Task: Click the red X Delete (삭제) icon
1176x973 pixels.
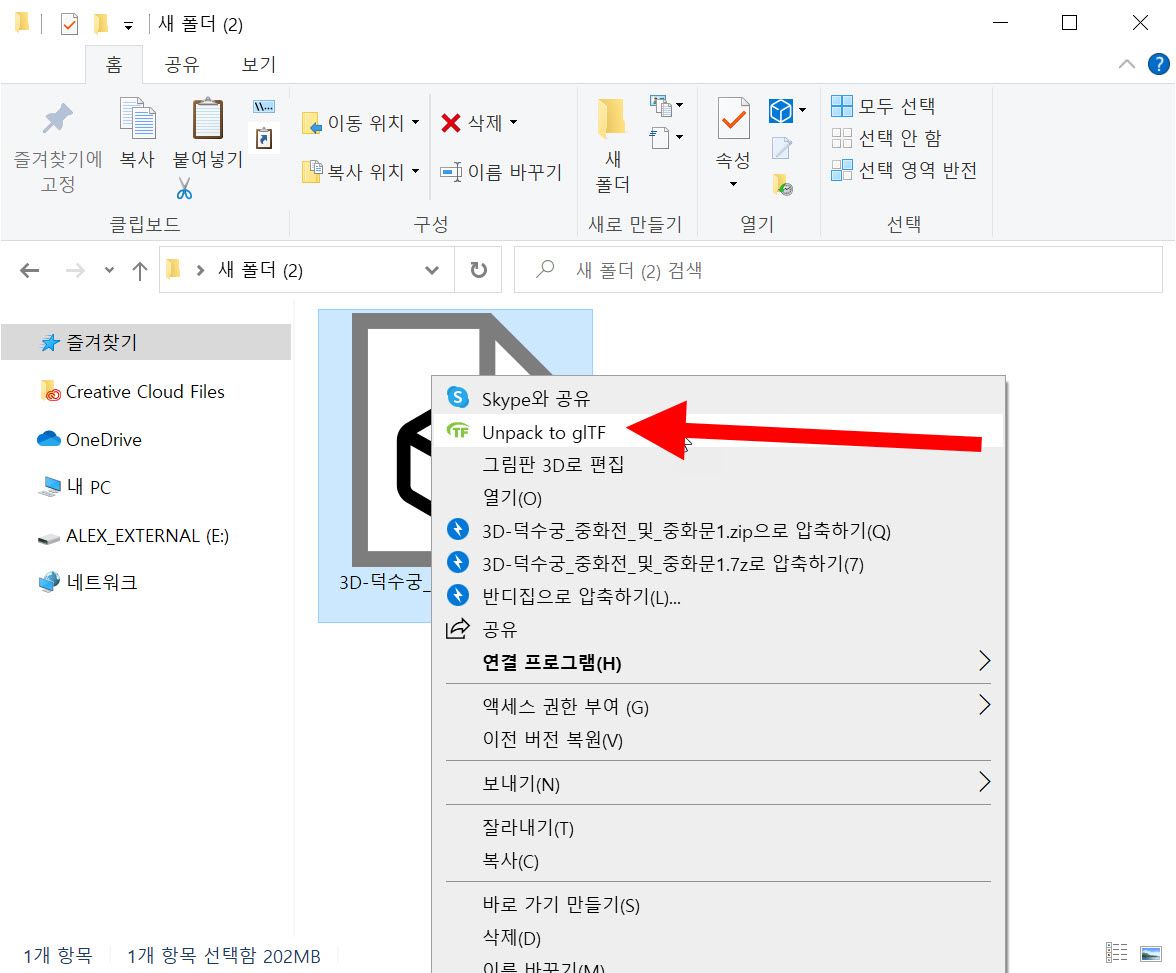Action: [x=451, y=122]
